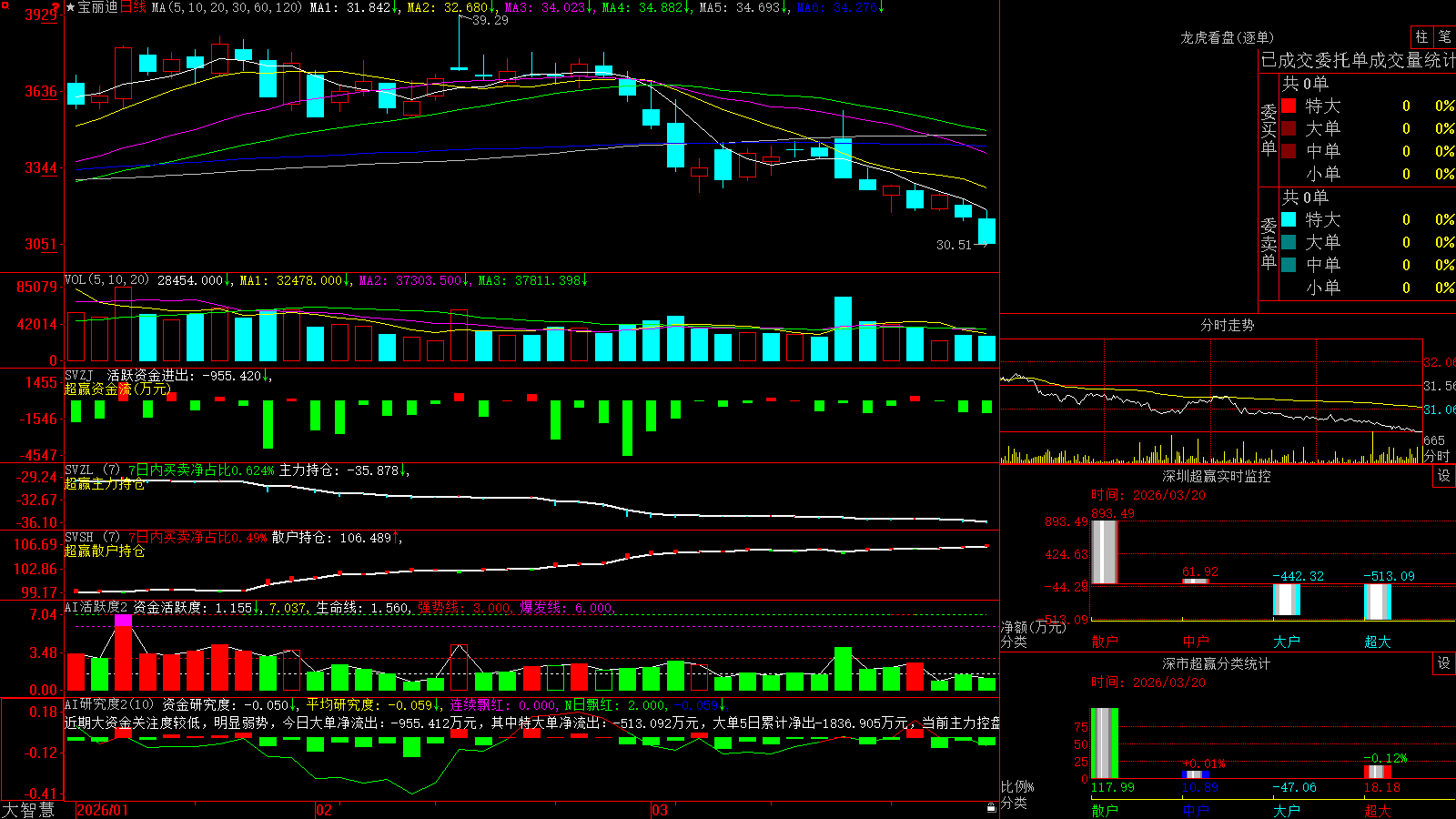Click the 30.51 low price annotation
This screenshot has height=819, width=1456.
pyautogui.click(x=954, y=245)
